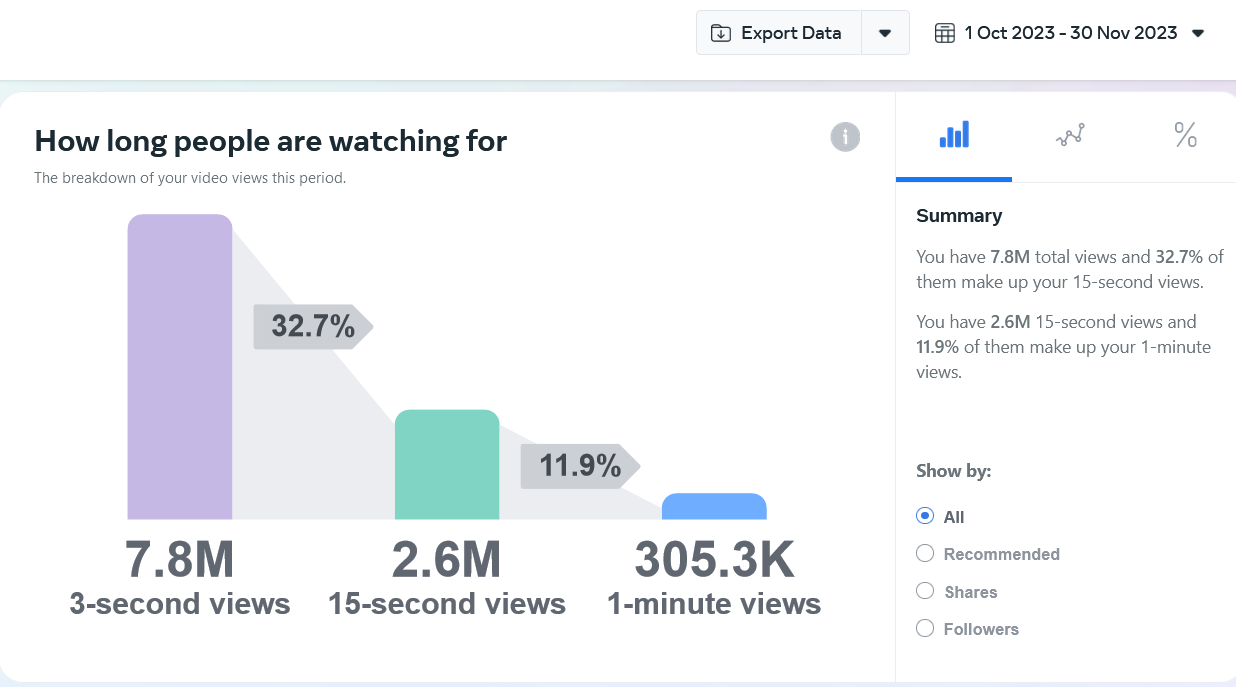1236x687 pixels.
Task: Click the calendar icon by the date range
Action: click(944, 33)
